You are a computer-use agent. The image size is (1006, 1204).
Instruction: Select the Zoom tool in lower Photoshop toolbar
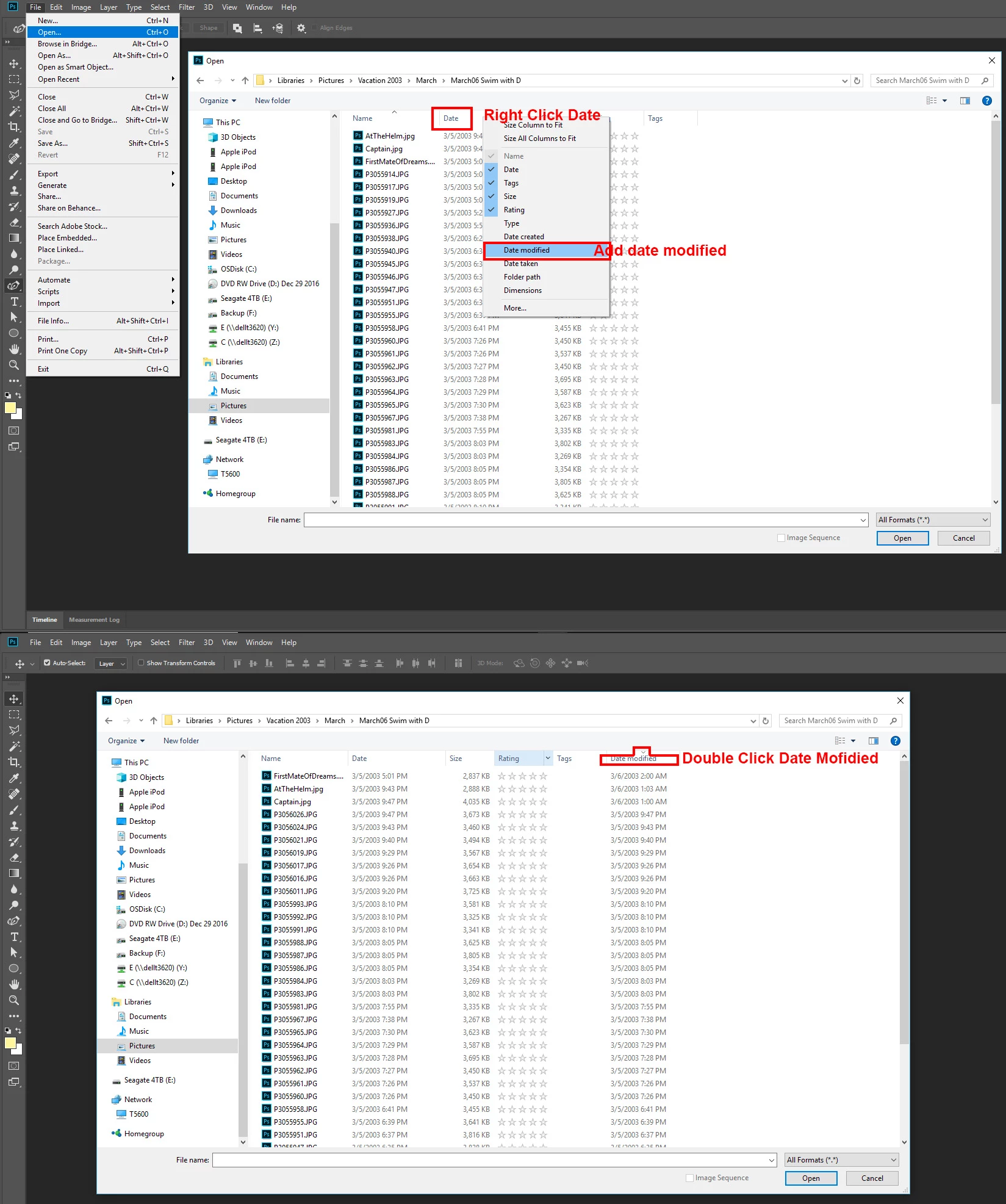14,1000
